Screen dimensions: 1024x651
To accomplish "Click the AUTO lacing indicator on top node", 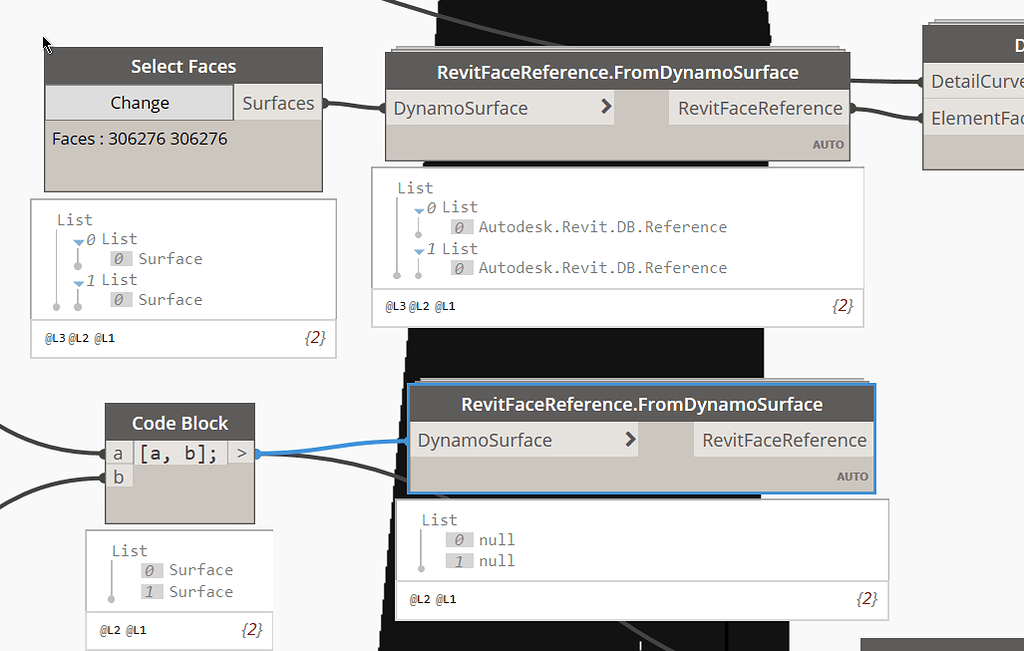I will (x=828, y=144).
